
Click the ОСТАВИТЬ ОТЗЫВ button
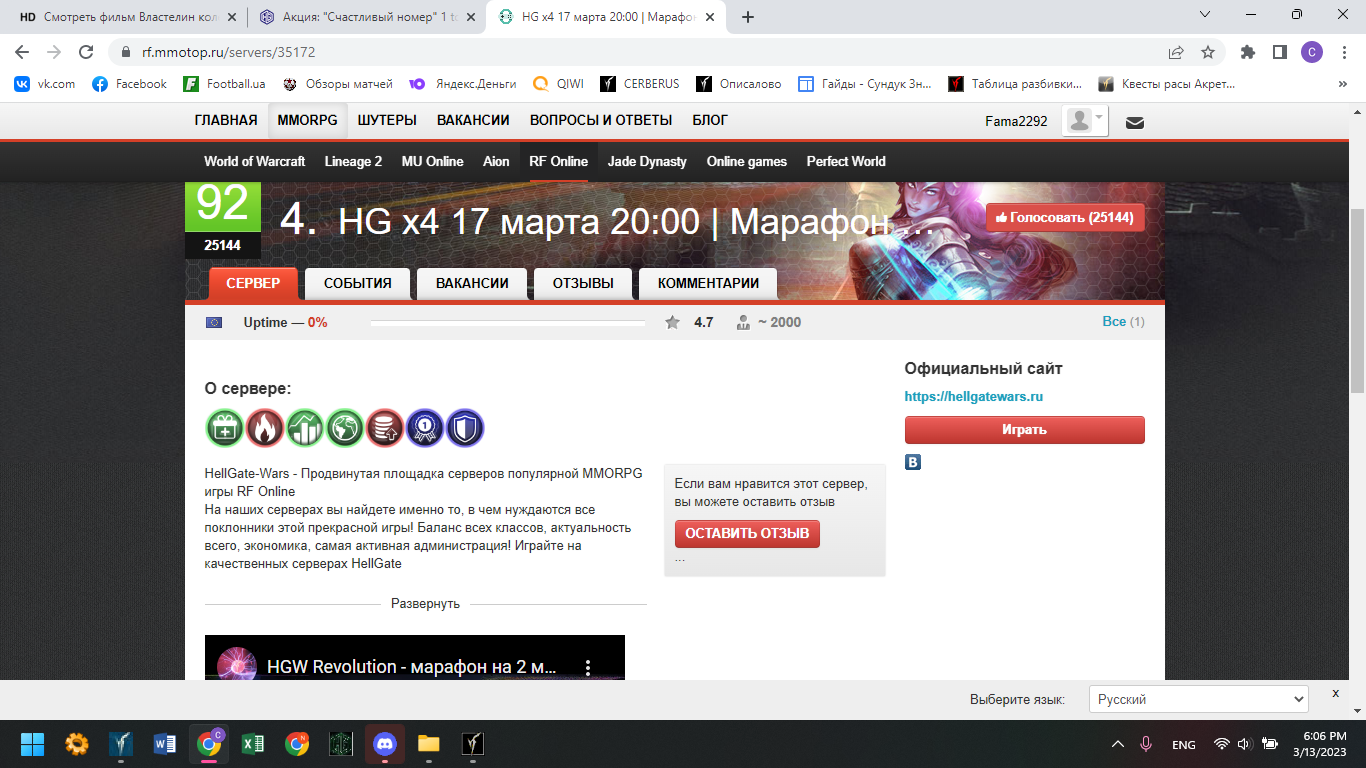click(747, 533)
